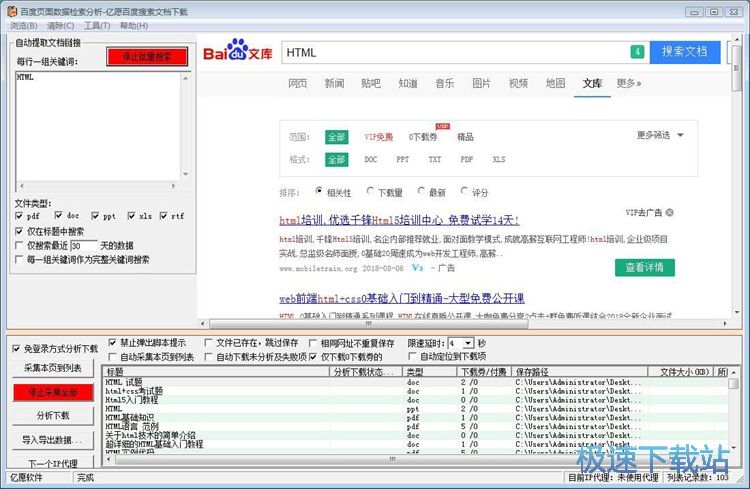Enable 自动定位到下载项 checkbox
The image size is (750, 489).
coord(412,356)
